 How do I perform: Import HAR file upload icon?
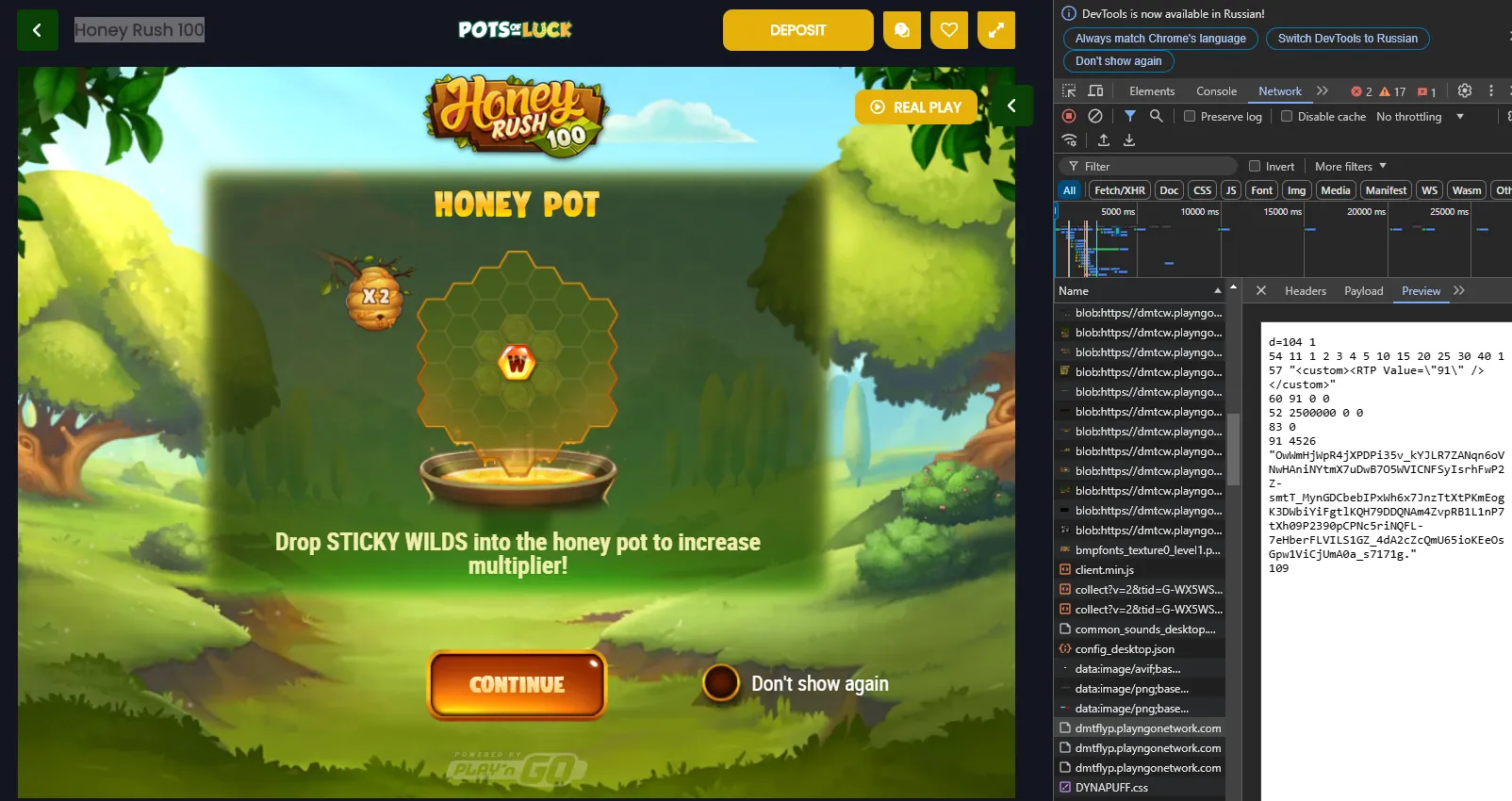[1104, 140]
